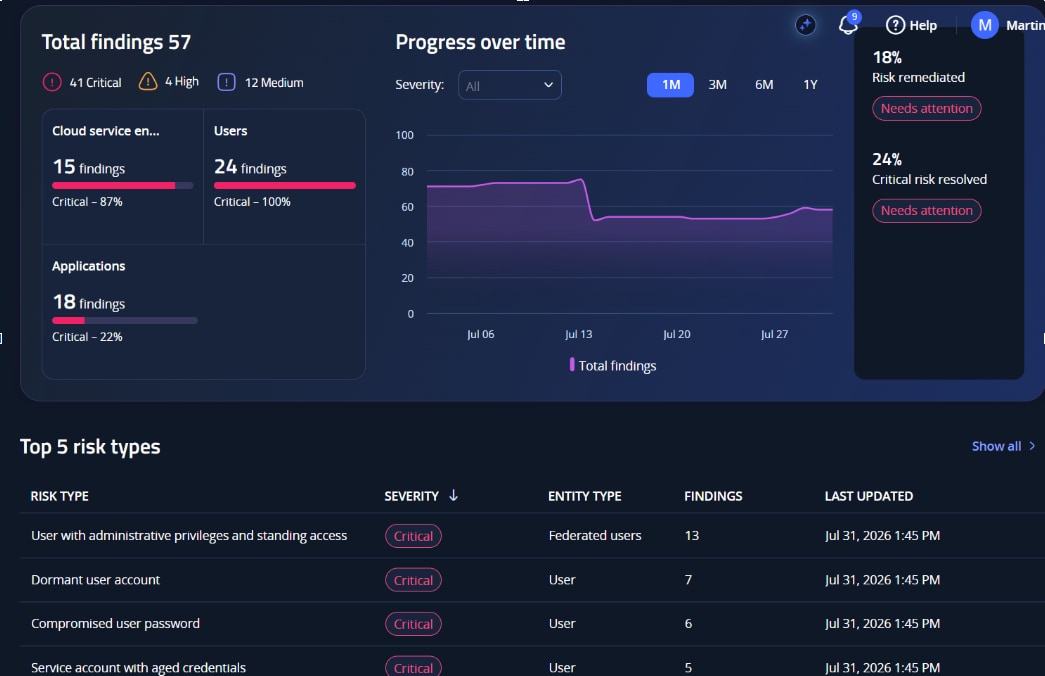Select the 1M time range
This screenshot has height=676, width=1045.
[670, 85]
